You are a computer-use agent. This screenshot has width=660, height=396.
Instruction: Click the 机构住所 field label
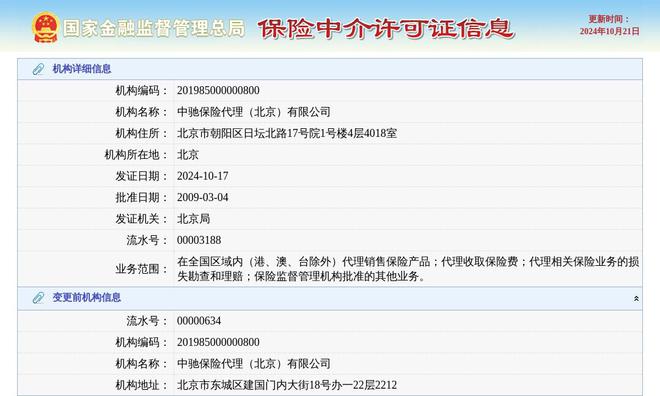click(141, 133)
